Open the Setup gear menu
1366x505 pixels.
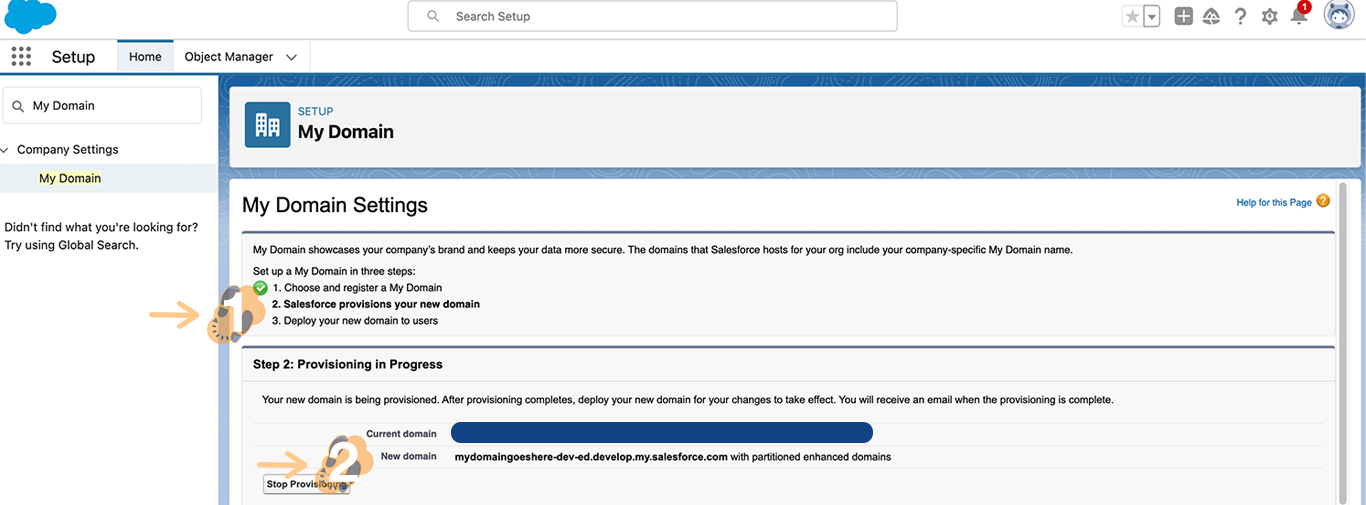click(x=1269, y=16)
